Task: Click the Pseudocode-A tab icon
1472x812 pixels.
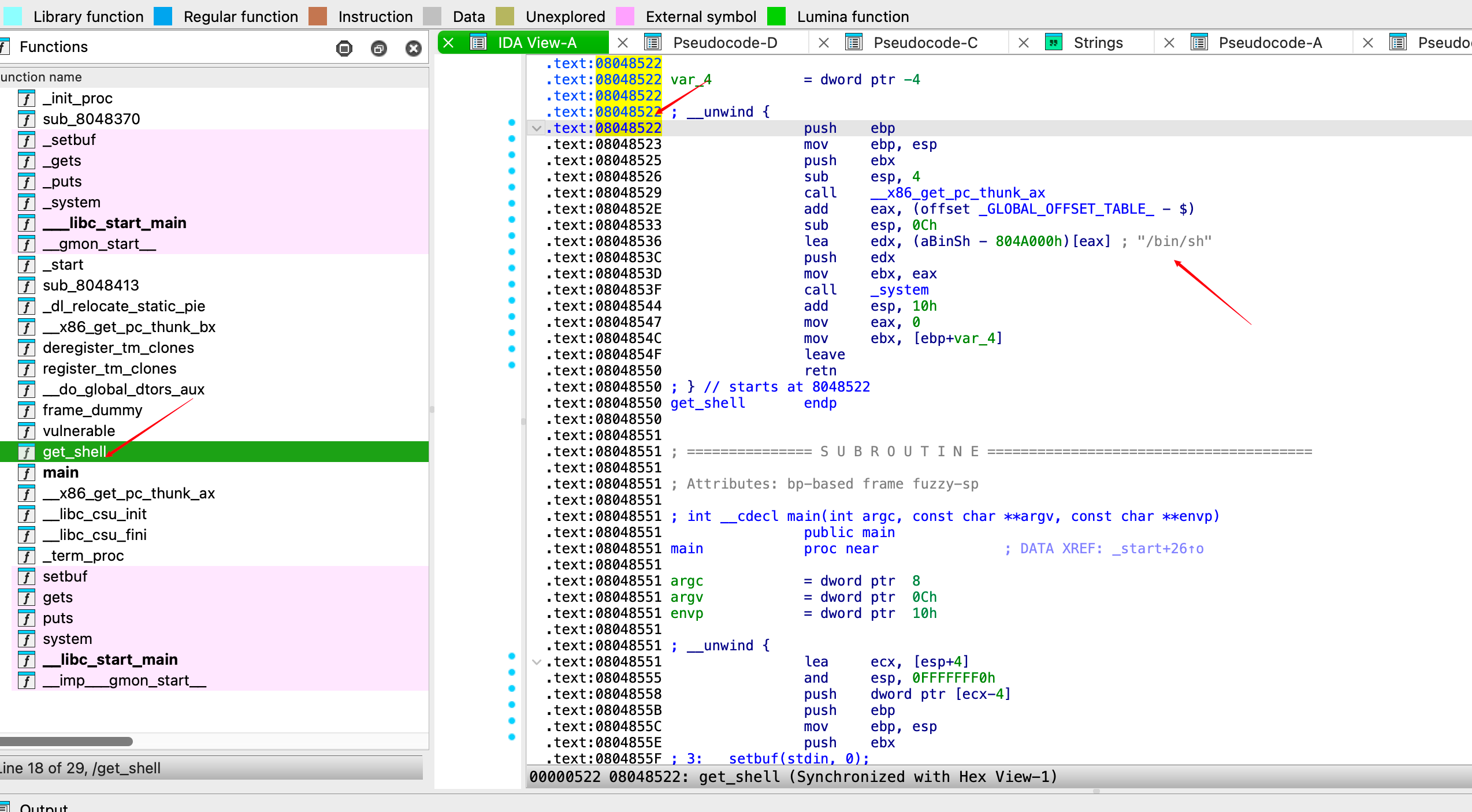Action: point(1199,43)
